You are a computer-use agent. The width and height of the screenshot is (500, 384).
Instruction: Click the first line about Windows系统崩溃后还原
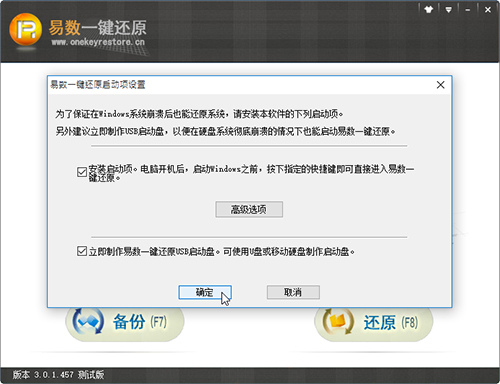199,114
